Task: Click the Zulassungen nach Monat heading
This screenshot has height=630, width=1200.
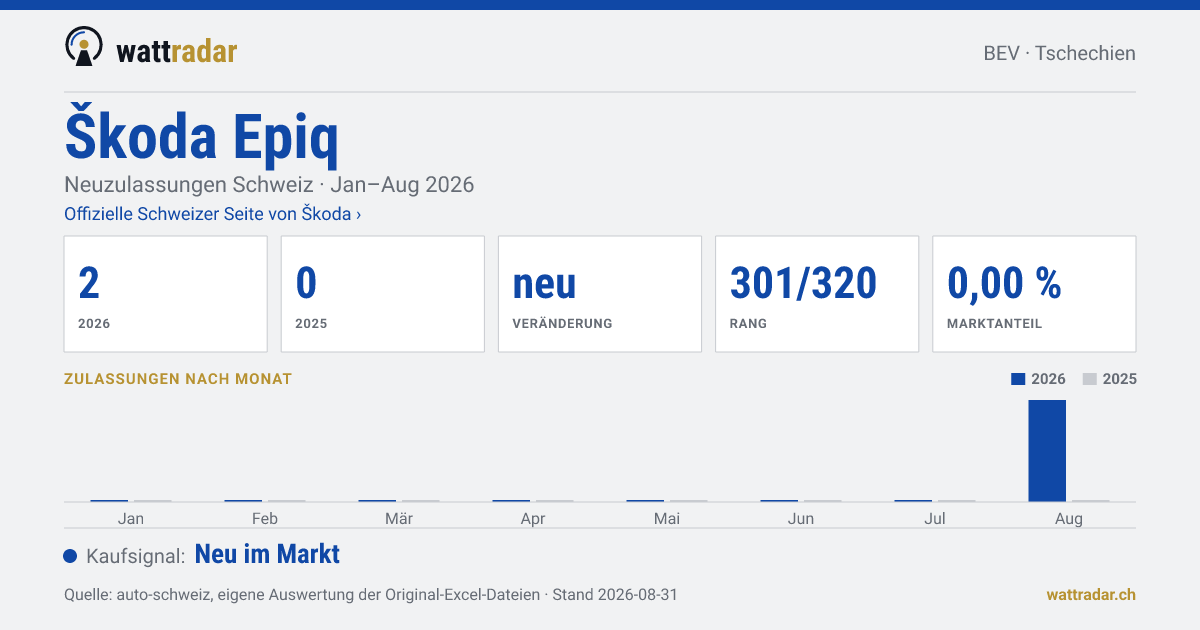Action: 178,379
